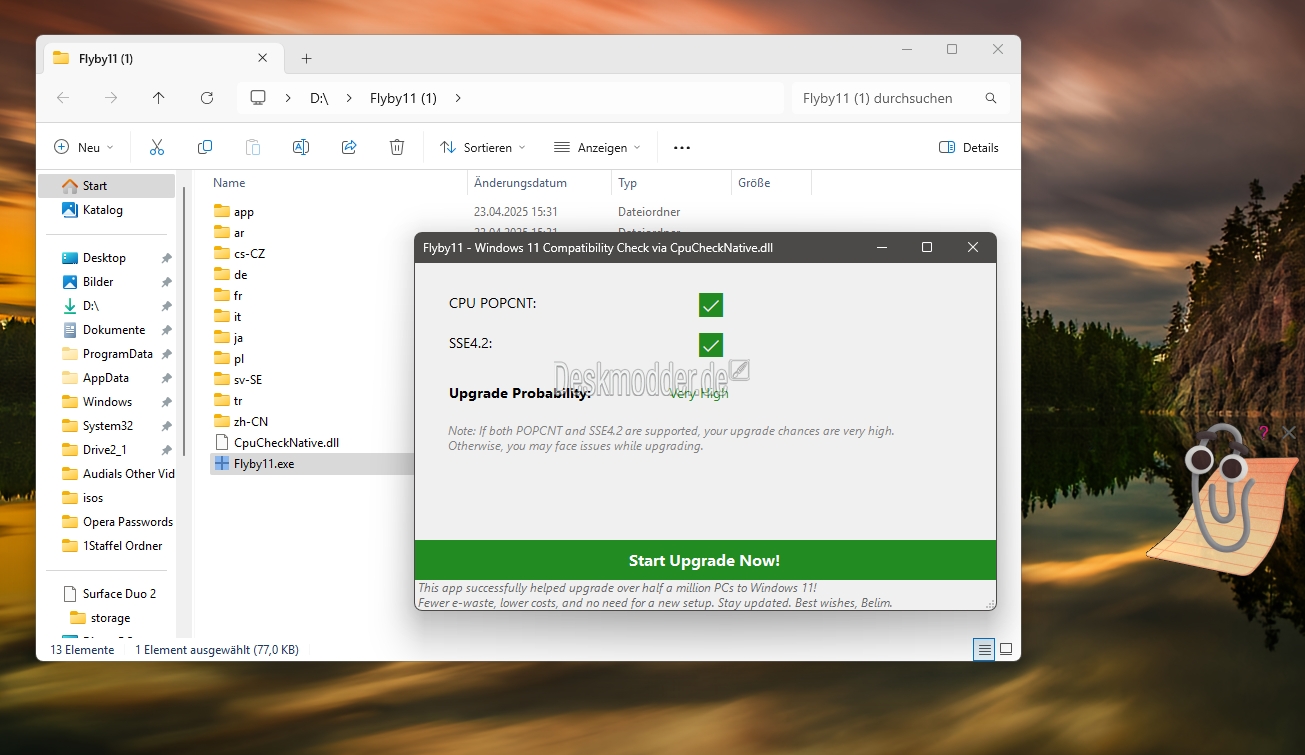Click the Copy icon in Explorer toolbar

coord(205,147)
